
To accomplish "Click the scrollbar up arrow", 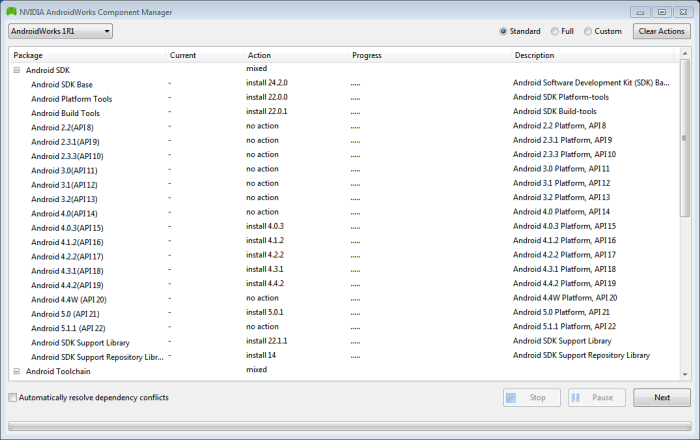I will click(685, 54).
